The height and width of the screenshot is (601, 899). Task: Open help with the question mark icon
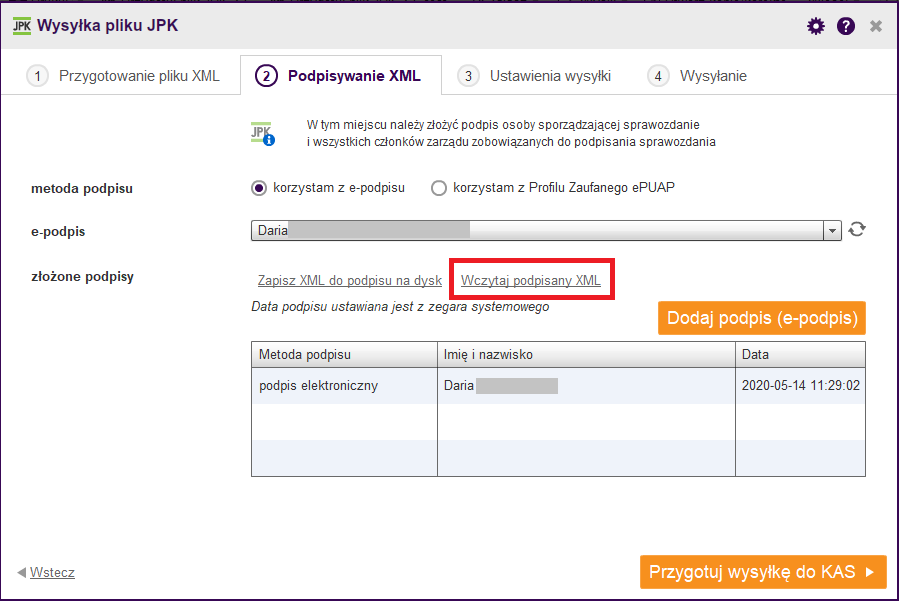coord(846,26)
